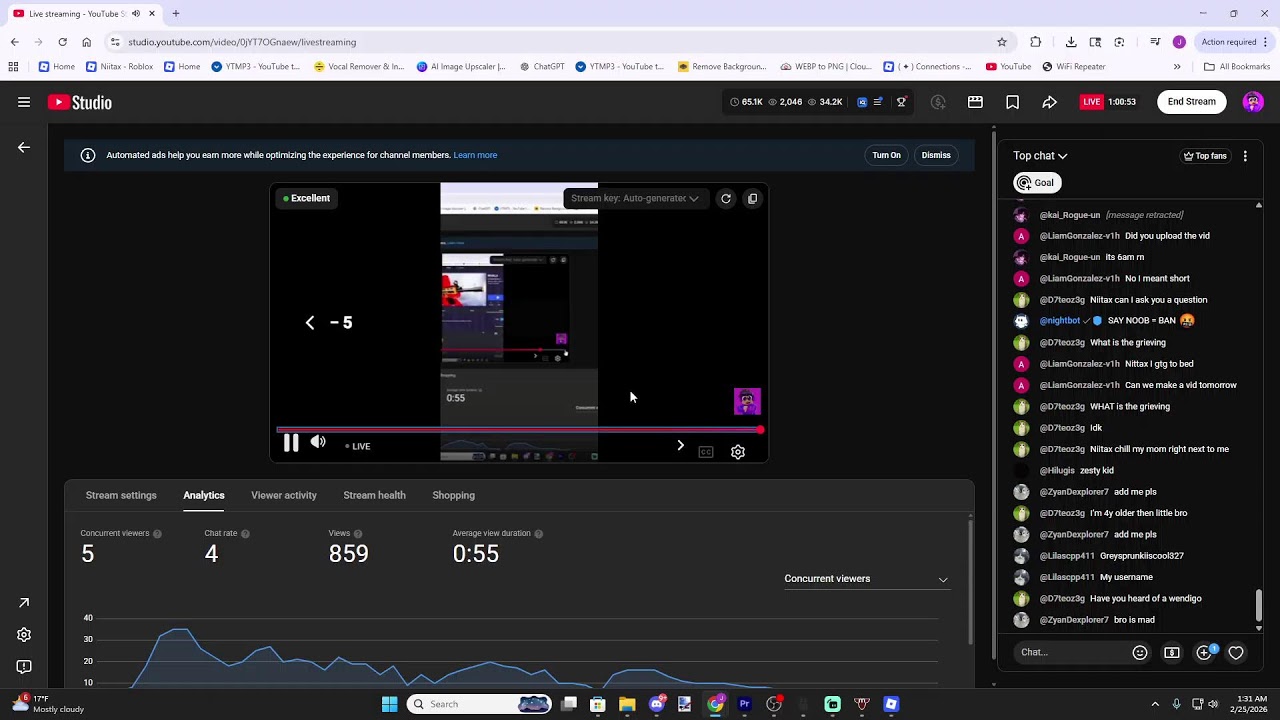Go back using the Studio back arrow
1280x720 pixels.
click(24, 147)
